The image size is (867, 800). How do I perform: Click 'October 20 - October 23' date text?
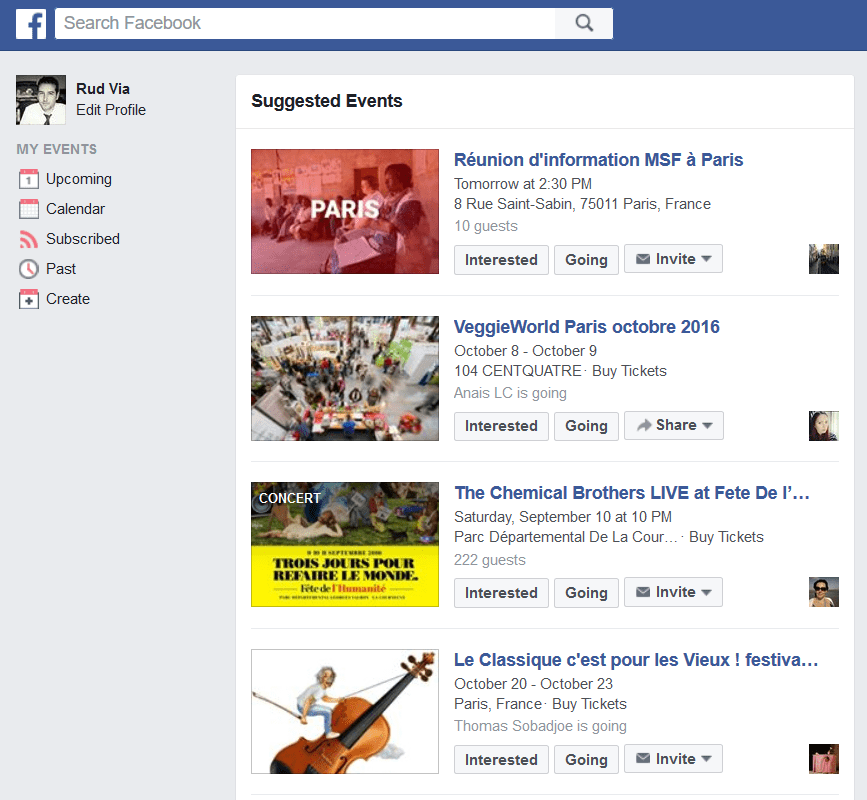534,684
